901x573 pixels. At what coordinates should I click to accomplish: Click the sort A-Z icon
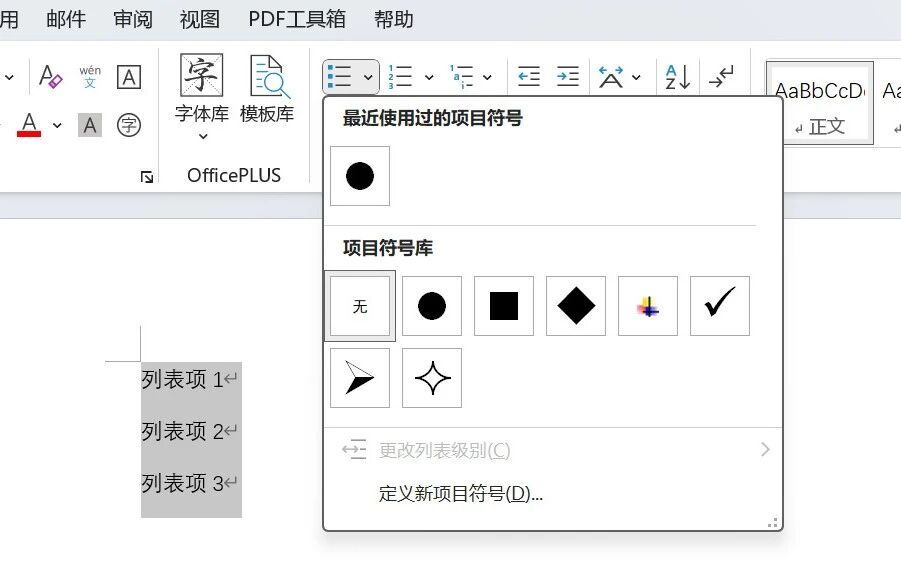[677, 77]
